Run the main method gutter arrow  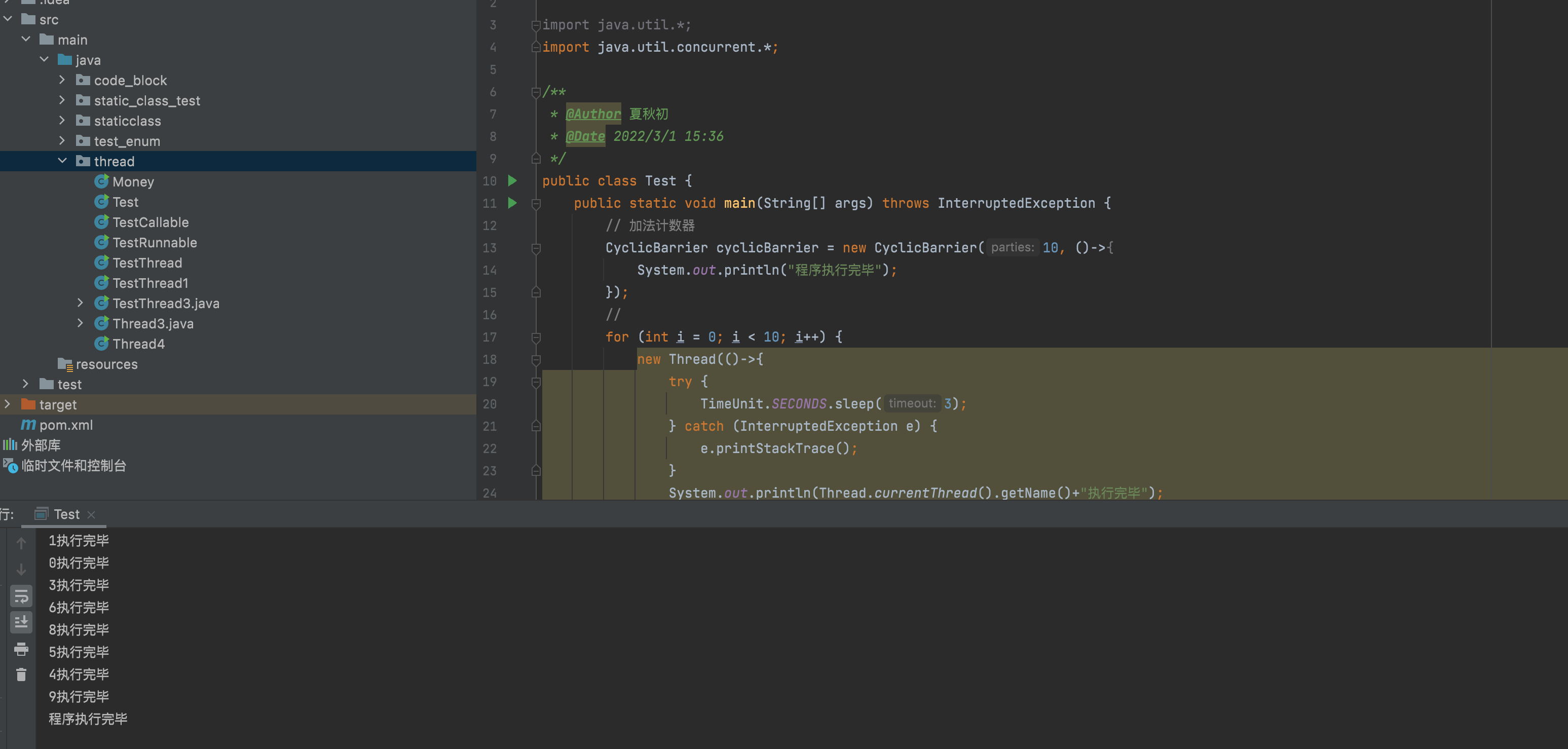point(512,203)
